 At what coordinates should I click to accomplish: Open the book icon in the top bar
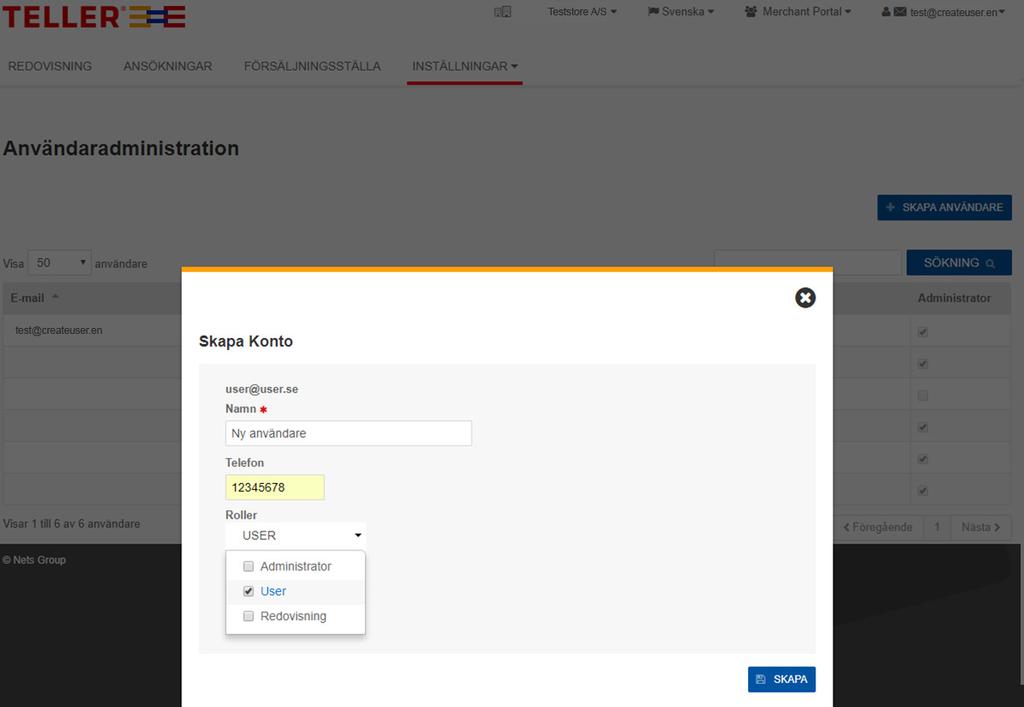502,12
